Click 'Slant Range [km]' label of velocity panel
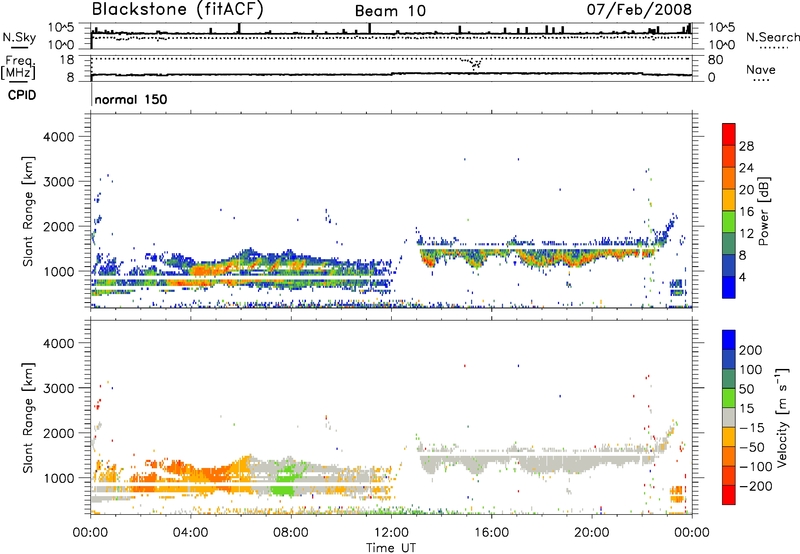The width and height of the screenshot is (800, 554). [x=28, y=417]
